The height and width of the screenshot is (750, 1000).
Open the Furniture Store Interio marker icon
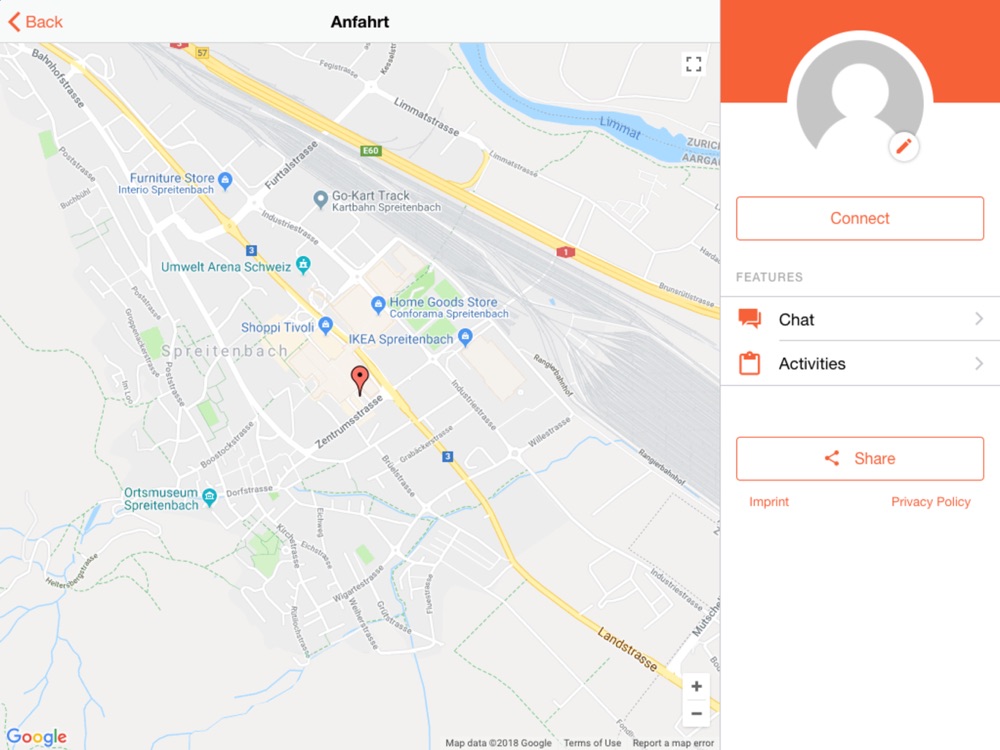tap(225, 181)
